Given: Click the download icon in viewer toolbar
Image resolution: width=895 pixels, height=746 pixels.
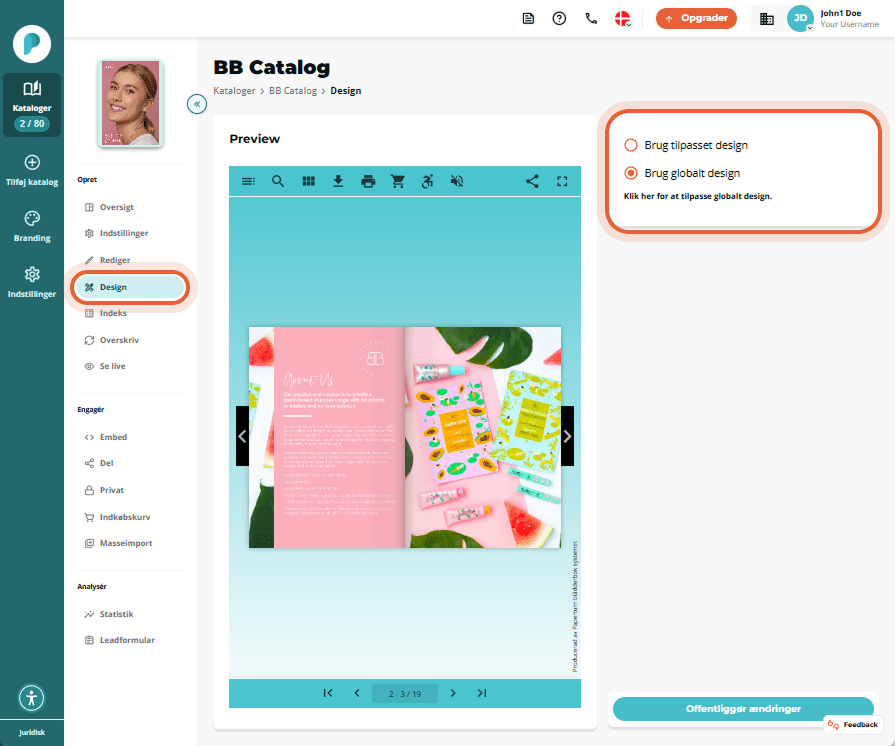Looking at the screenshot, I should [x=338, y=182].
